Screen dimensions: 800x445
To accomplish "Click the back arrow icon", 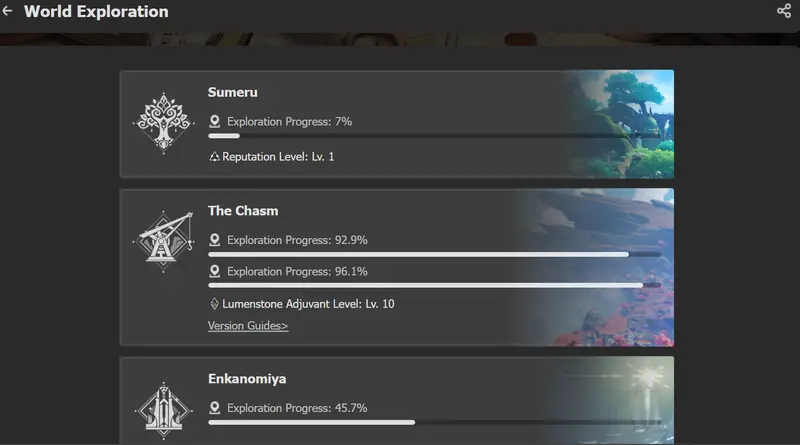I will (x=8, y=12).
